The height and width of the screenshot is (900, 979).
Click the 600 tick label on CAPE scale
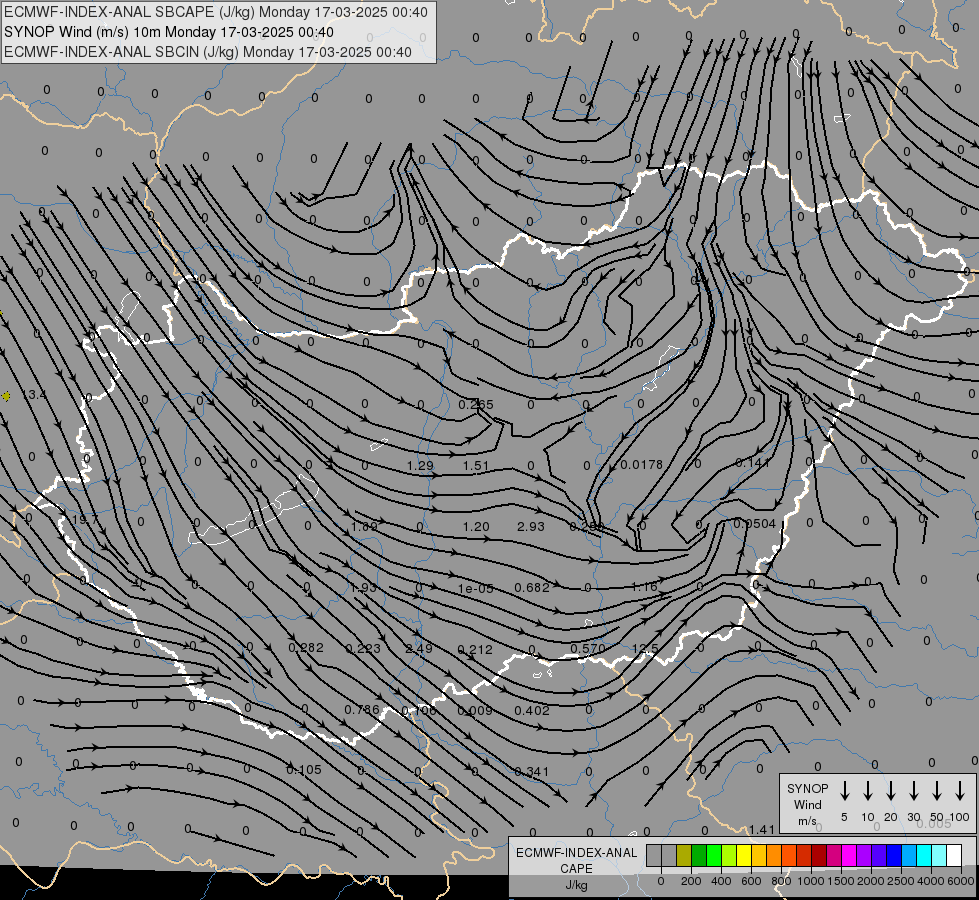751,881
